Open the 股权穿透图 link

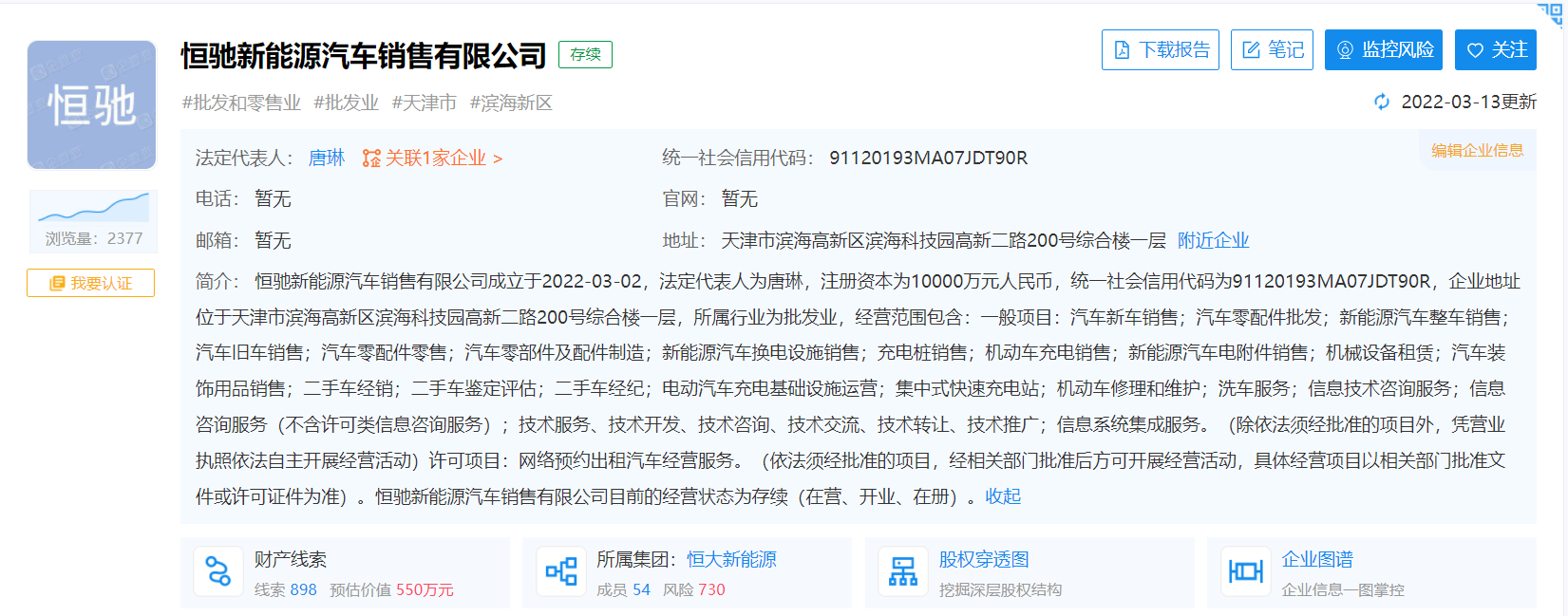[984, 560]
